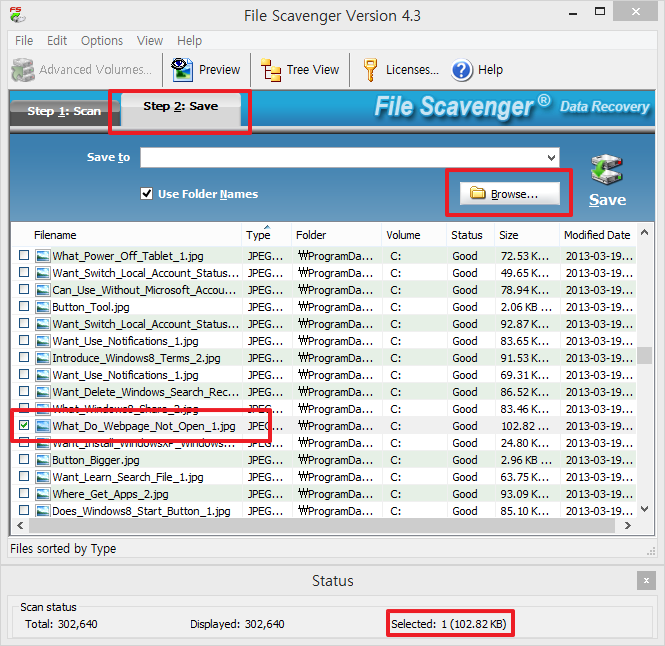Click the File Scavenger app icon in title bar

[x=17, y=15]
